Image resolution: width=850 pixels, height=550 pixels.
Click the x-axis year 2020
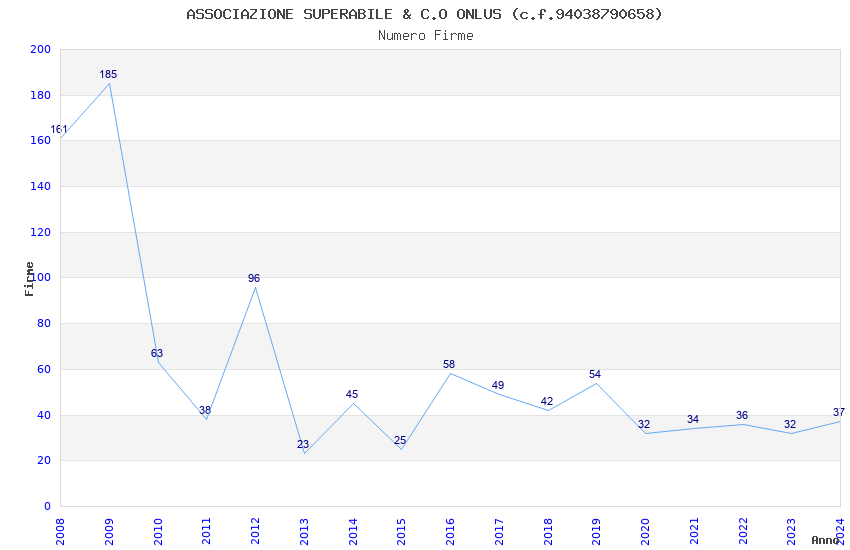(x=645, y=531)
